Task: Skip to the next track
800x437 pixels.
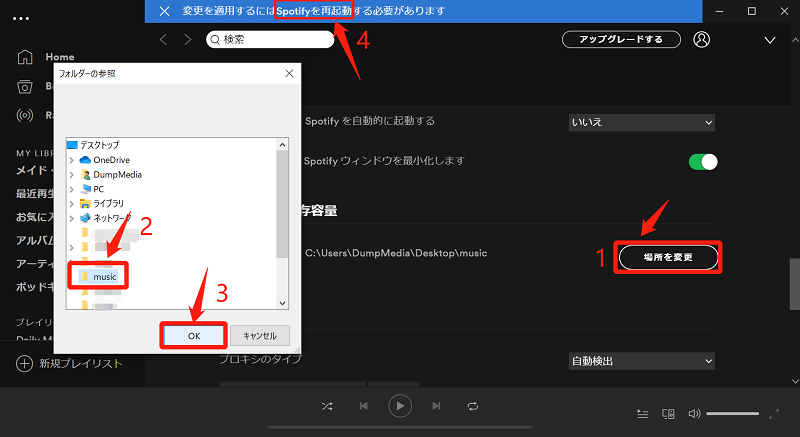Action: point(436,406)
